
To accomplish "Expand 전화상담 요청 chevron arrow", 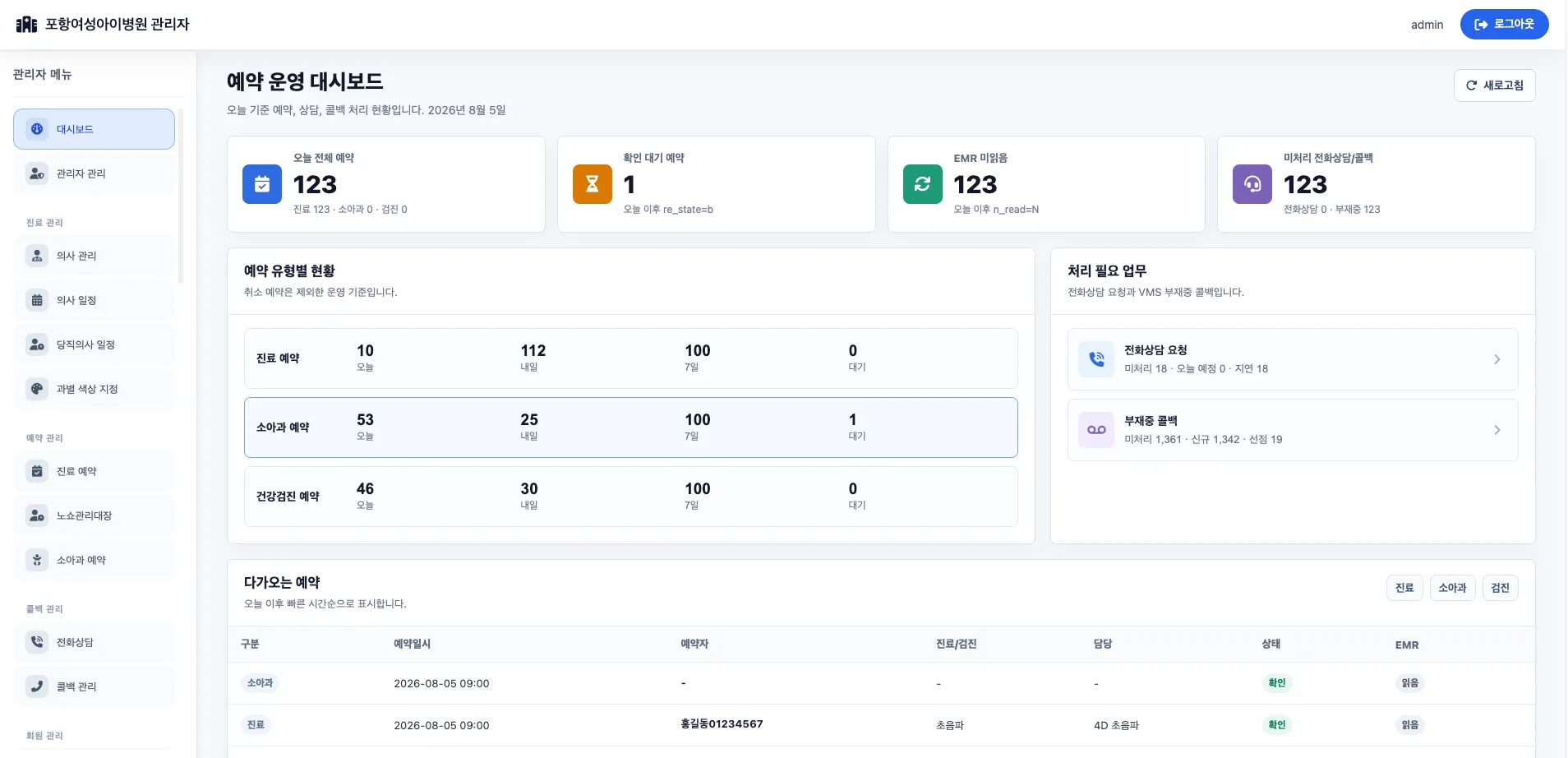I will 1497,359.
